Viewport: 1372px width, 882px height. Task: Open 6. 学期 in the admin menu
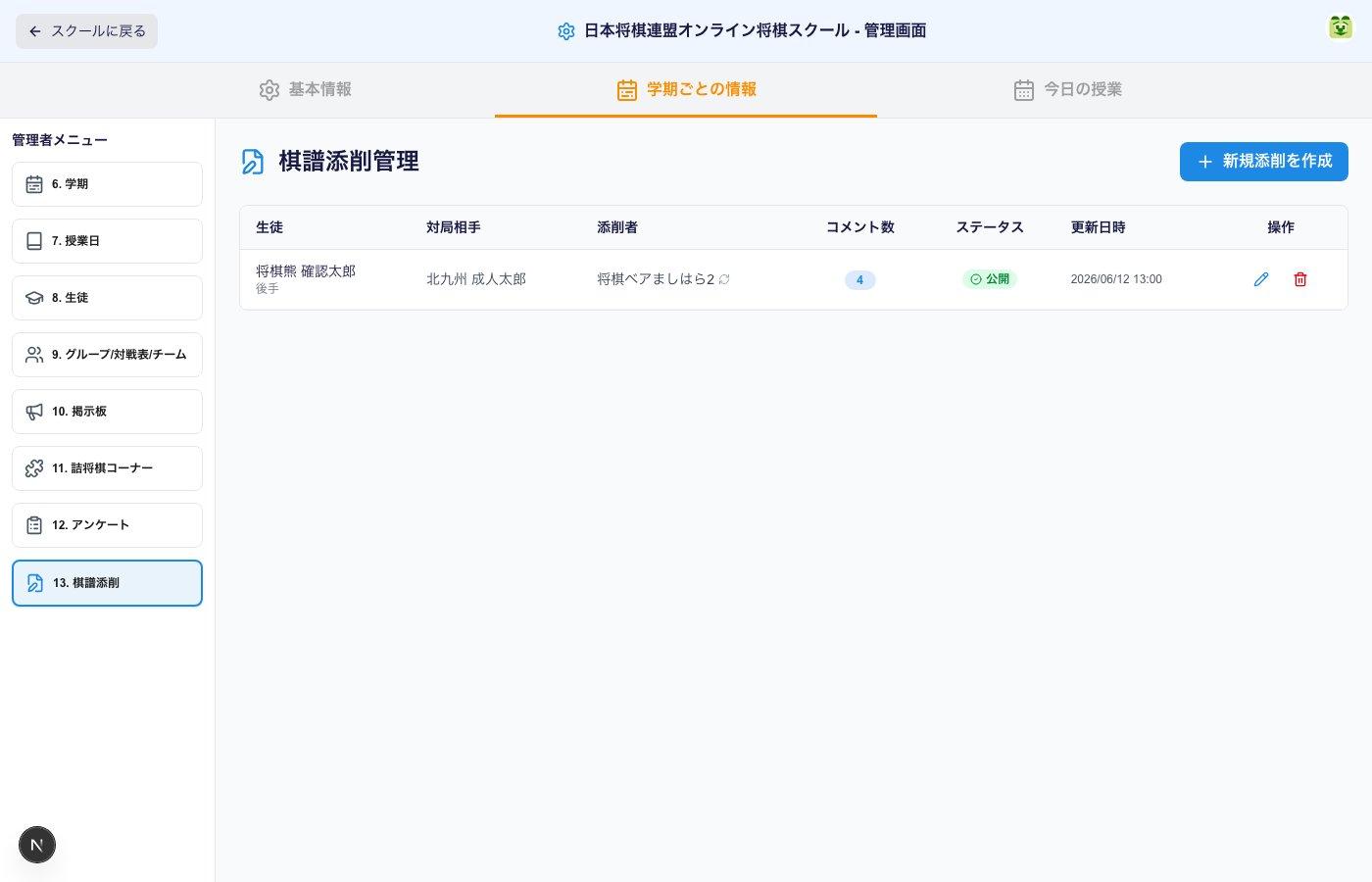tap(107, 184)
